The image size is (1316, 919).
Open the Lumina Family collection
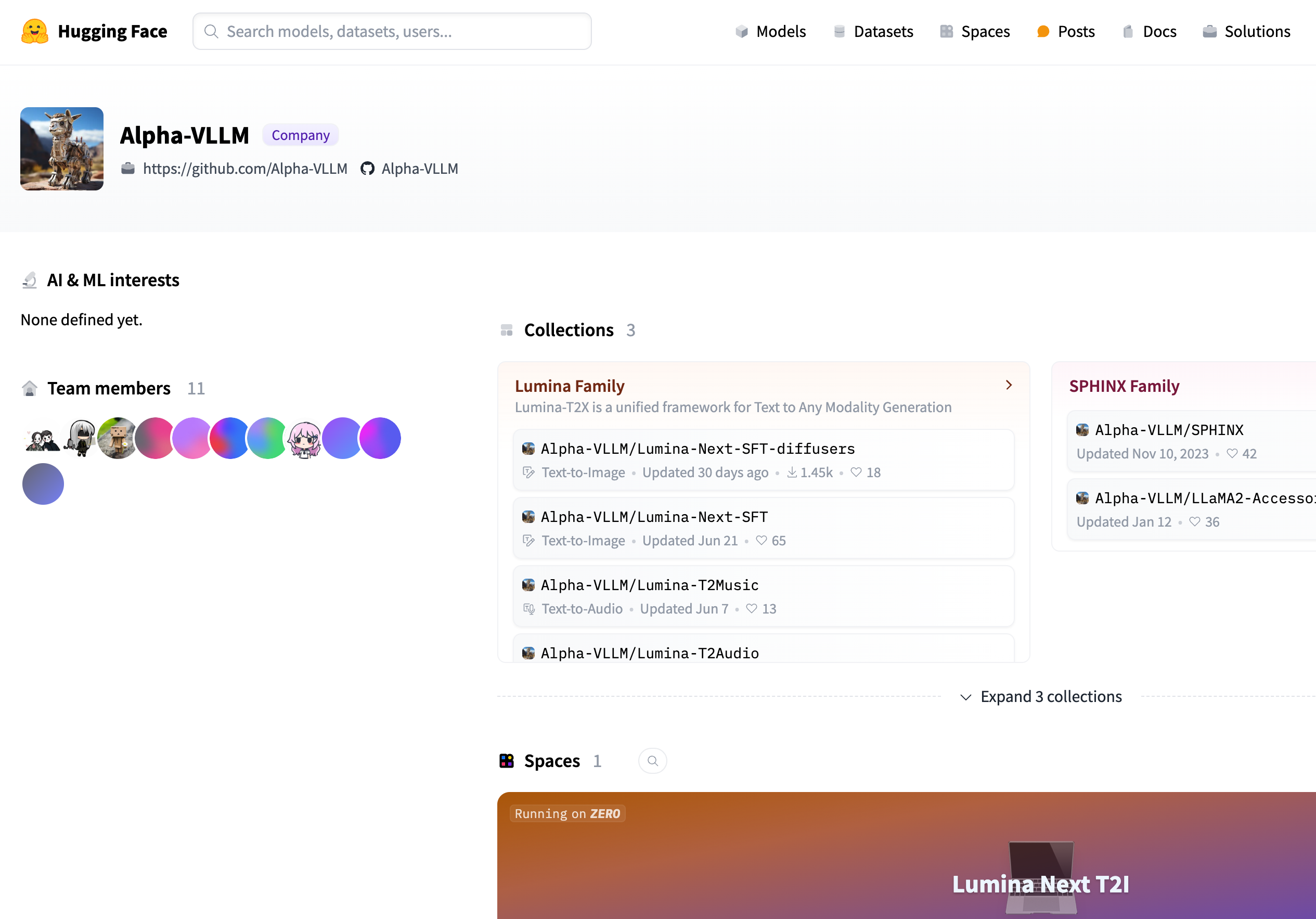(569, 384)
